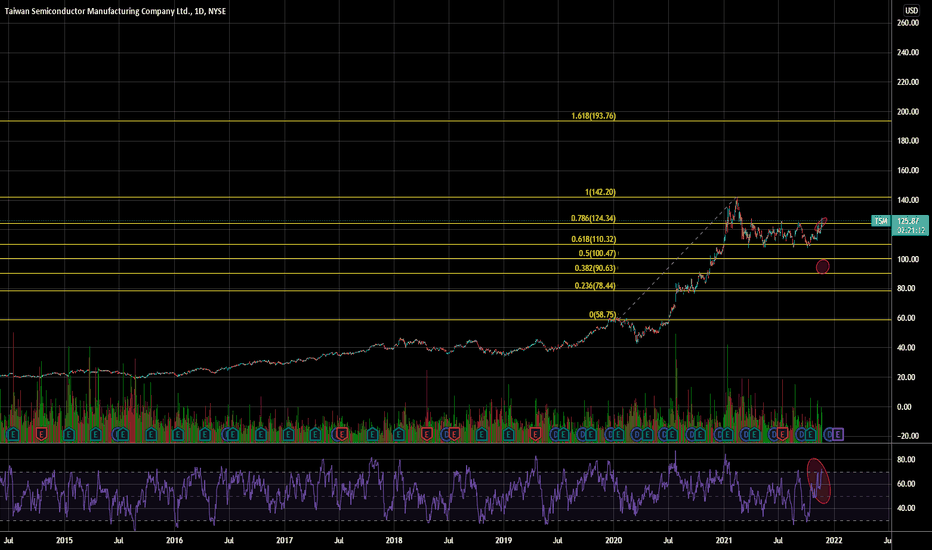Click 260.00 on the price scale
This screenshot has width=932, height=550.
click(908, 23)
